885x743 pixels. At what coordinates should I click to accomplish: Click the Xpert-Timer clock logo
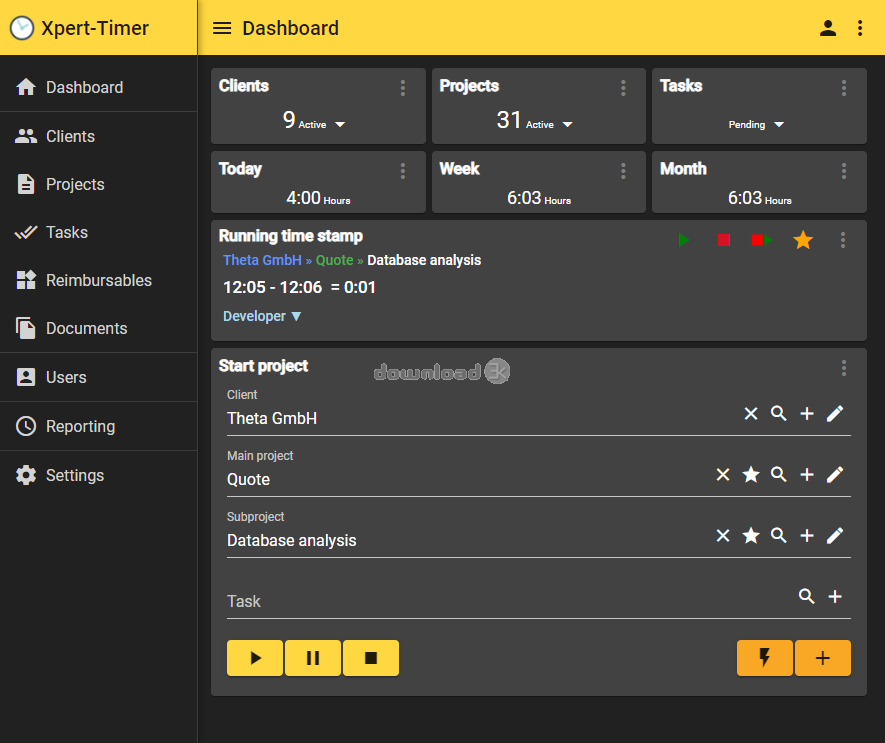pyautogui.click(x=22, y=28)
